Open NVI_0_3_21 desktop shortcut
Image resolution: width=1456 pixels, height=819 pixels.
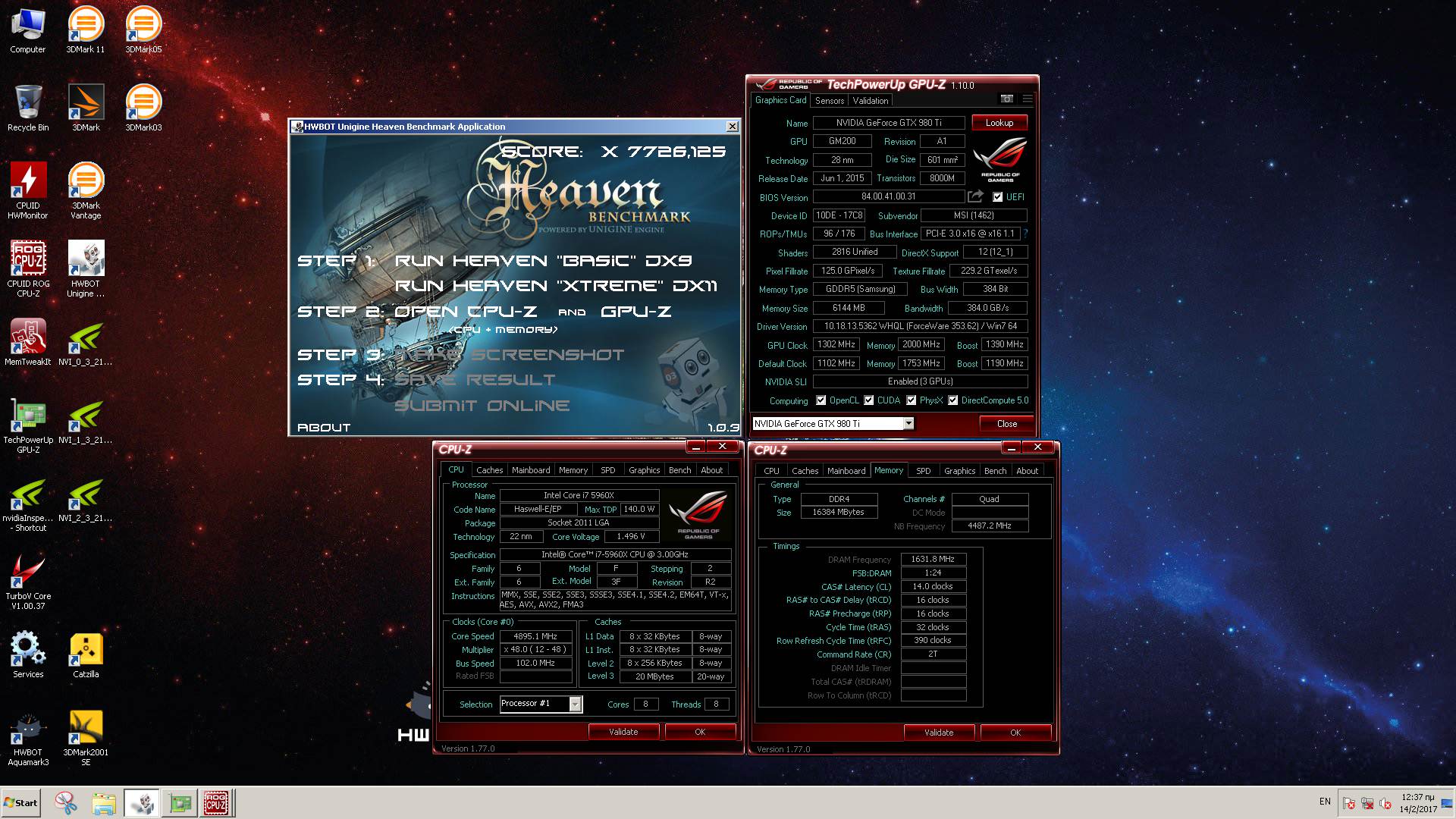(x=86, y=343)
